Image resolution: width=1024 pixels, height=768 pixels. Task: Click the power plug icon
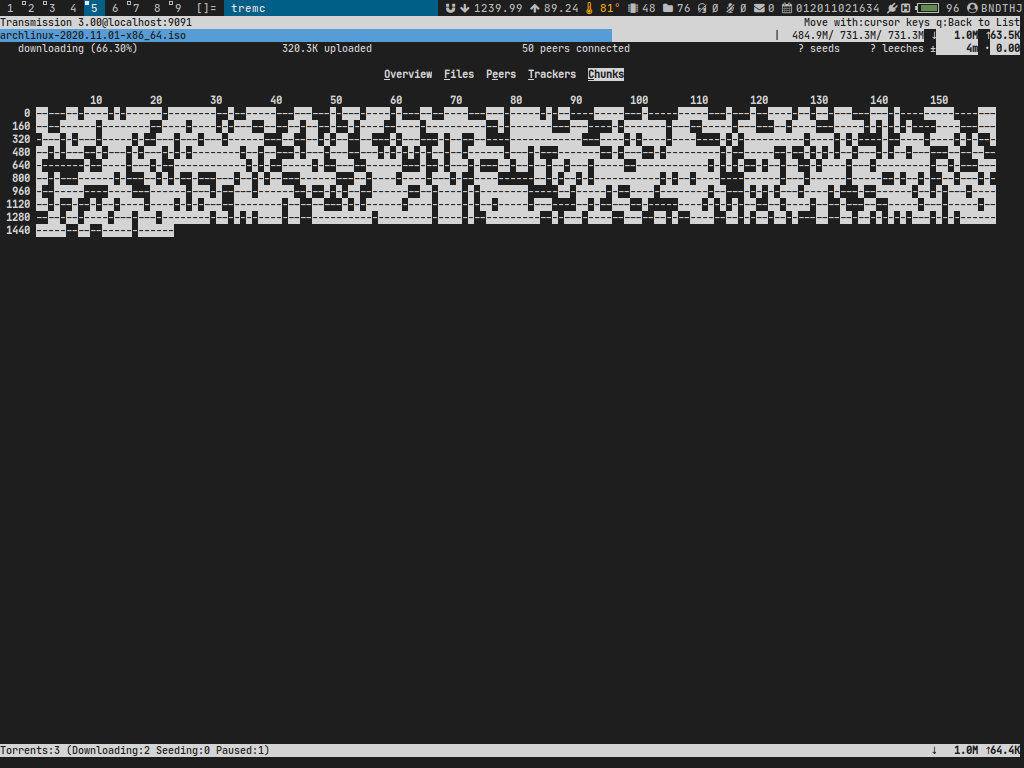[x=891, y=8]
